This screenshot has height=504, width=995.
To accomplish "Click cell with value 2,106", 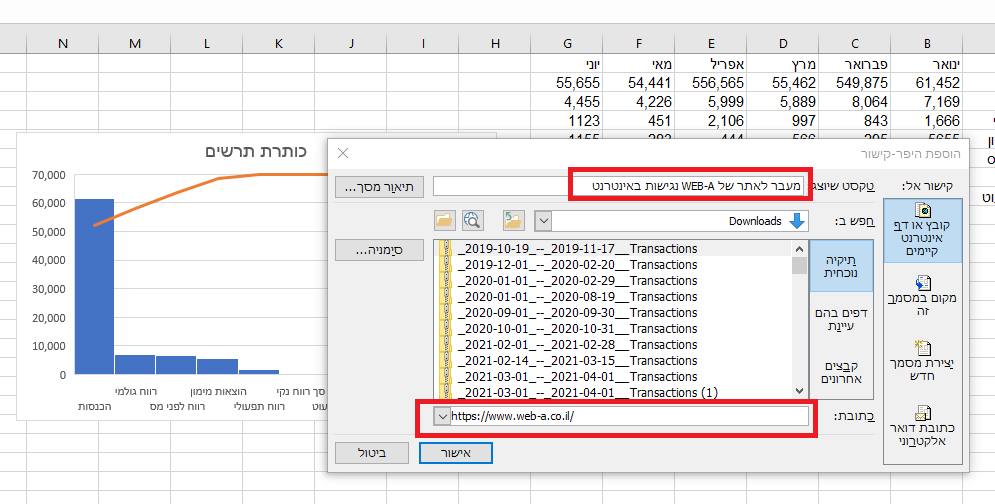I will (x=711, y=121).
